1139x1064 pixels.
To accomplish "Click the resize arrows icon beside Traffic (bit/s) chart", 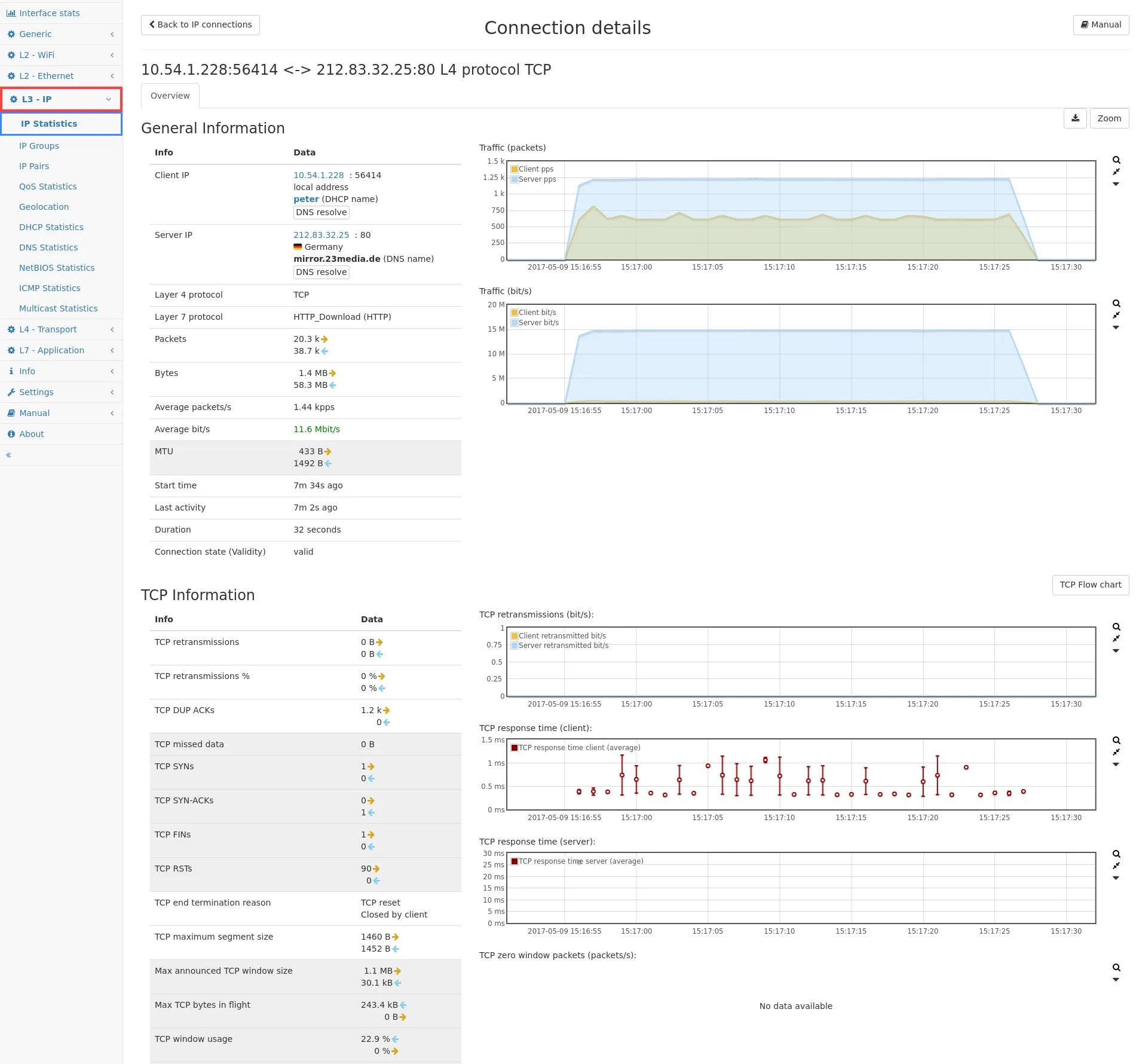I will (1116, 316).
